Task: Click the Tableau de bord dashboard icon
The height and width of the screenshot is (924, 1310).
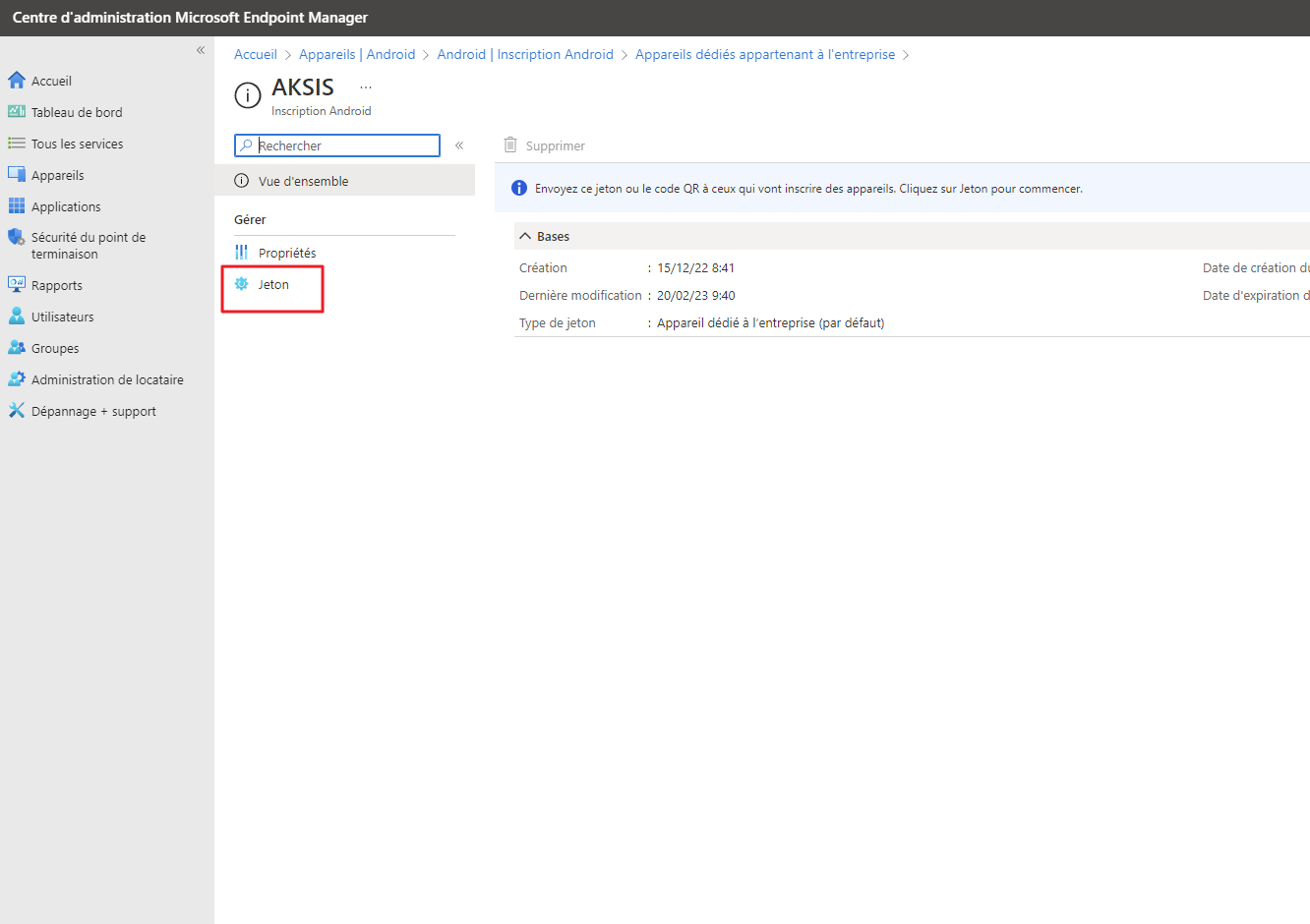Action: (17, 111)
